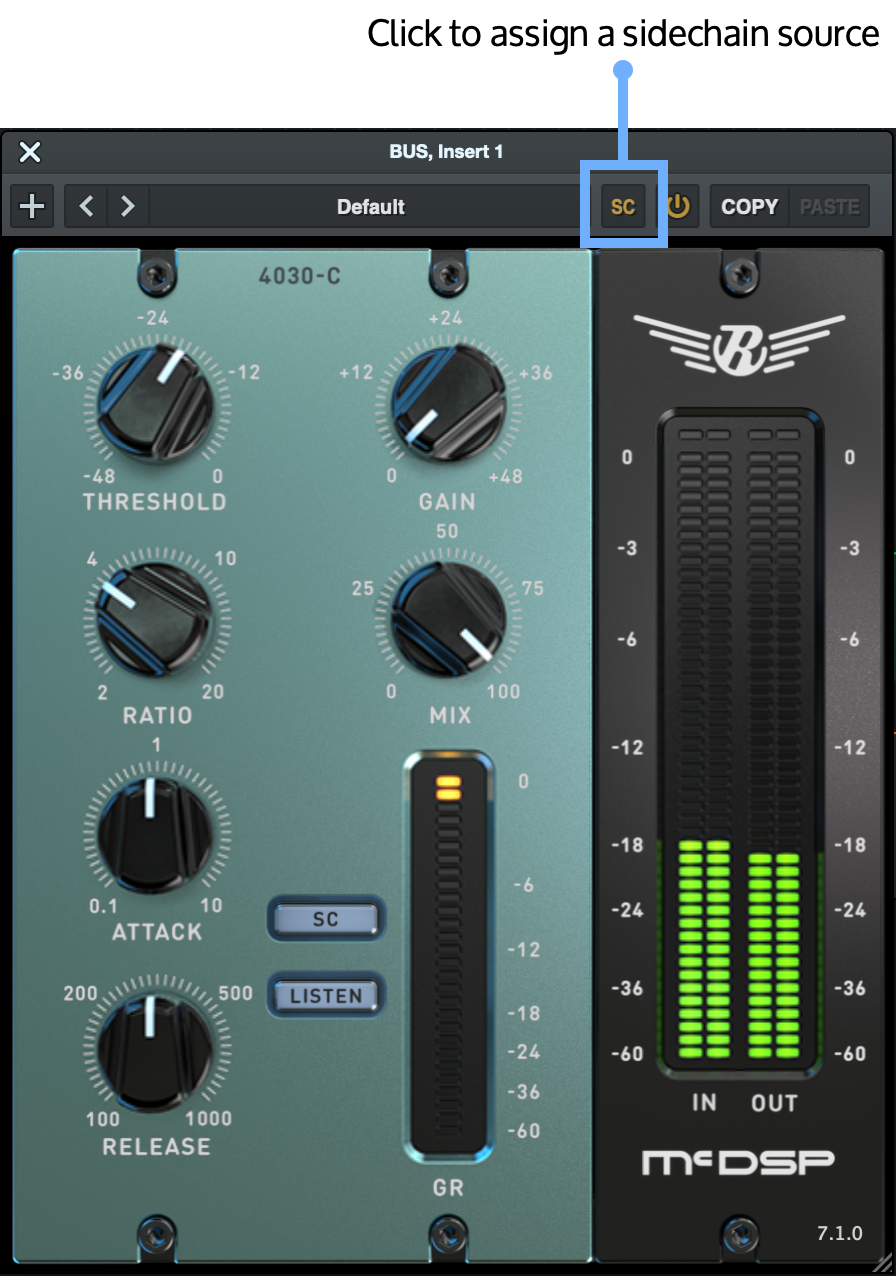Click the McDSP logo

[x=738, y=1162]
